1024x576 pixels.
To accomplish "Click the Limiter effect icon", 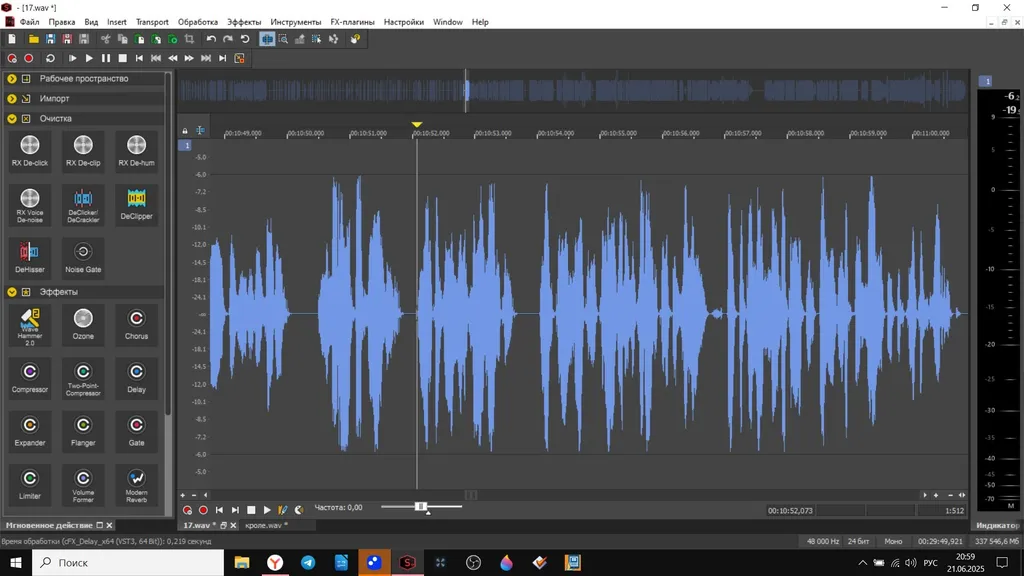I will pyautogui.click(x=29, y=485).
